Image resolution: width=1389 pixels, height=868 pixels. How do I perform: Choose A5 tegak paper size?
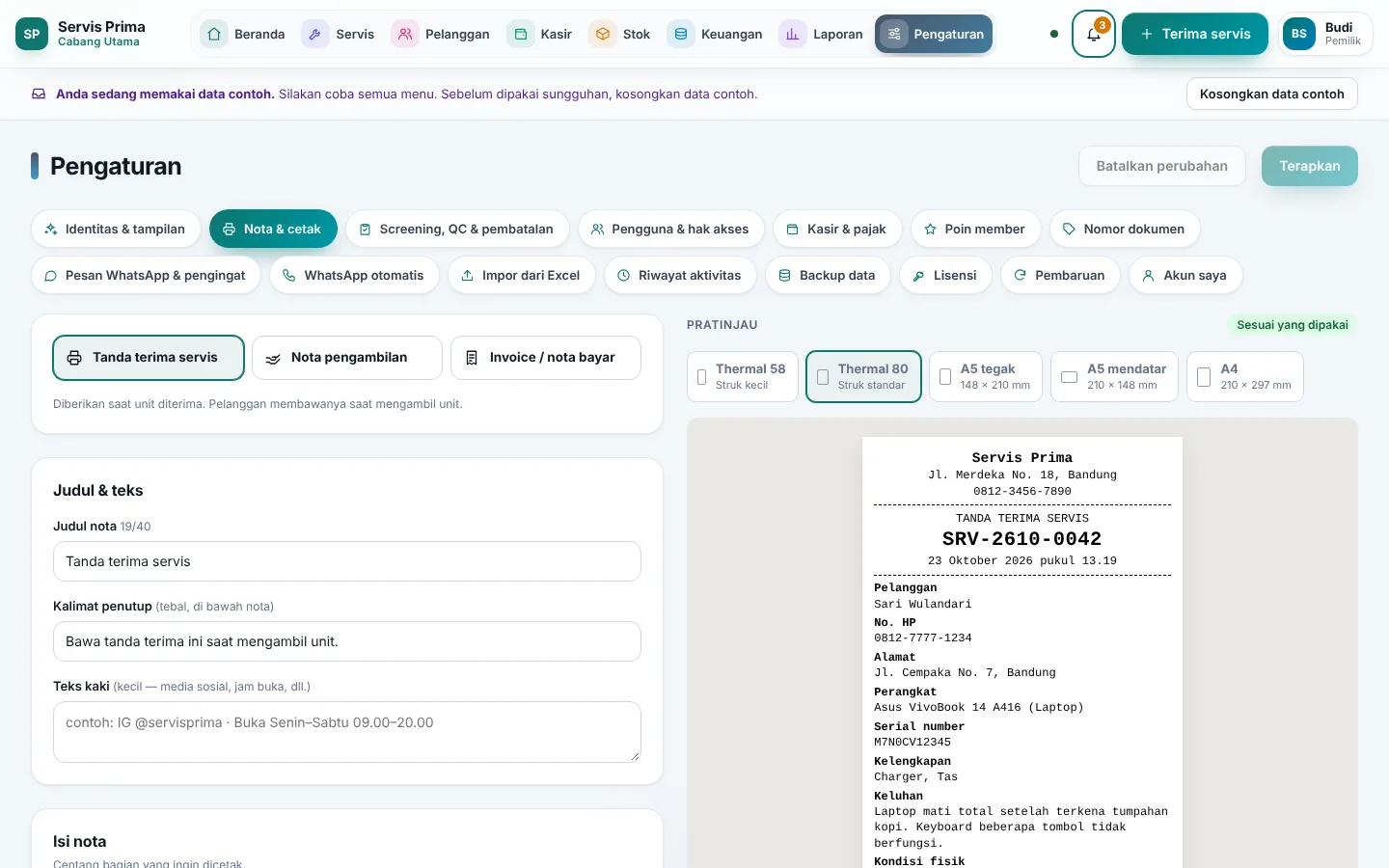986,376
